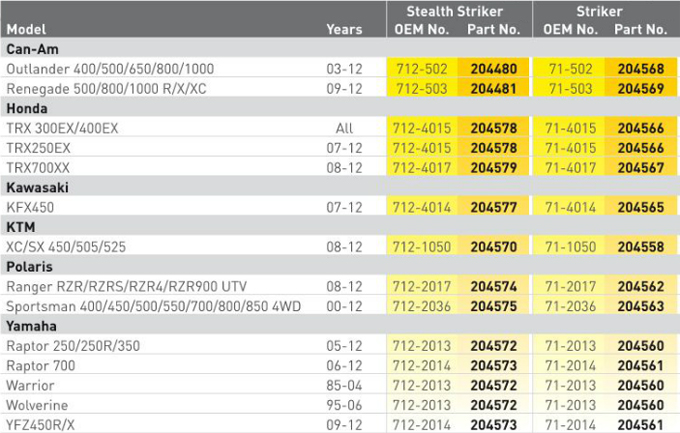Click "OEM No." under Stealth Striker
Image resolution: width=680 pixels, height=433 pixels.
pyautogui.click(x=421, y=29)
